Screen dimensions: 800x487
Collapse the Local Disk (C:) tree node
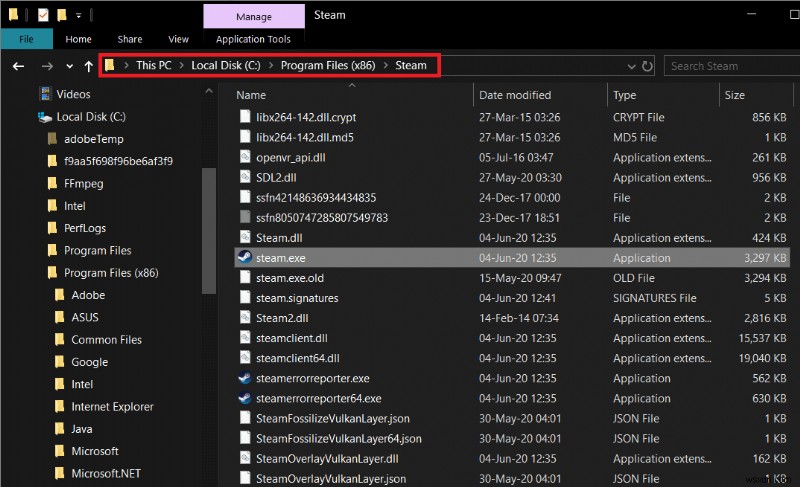[27, 117]
